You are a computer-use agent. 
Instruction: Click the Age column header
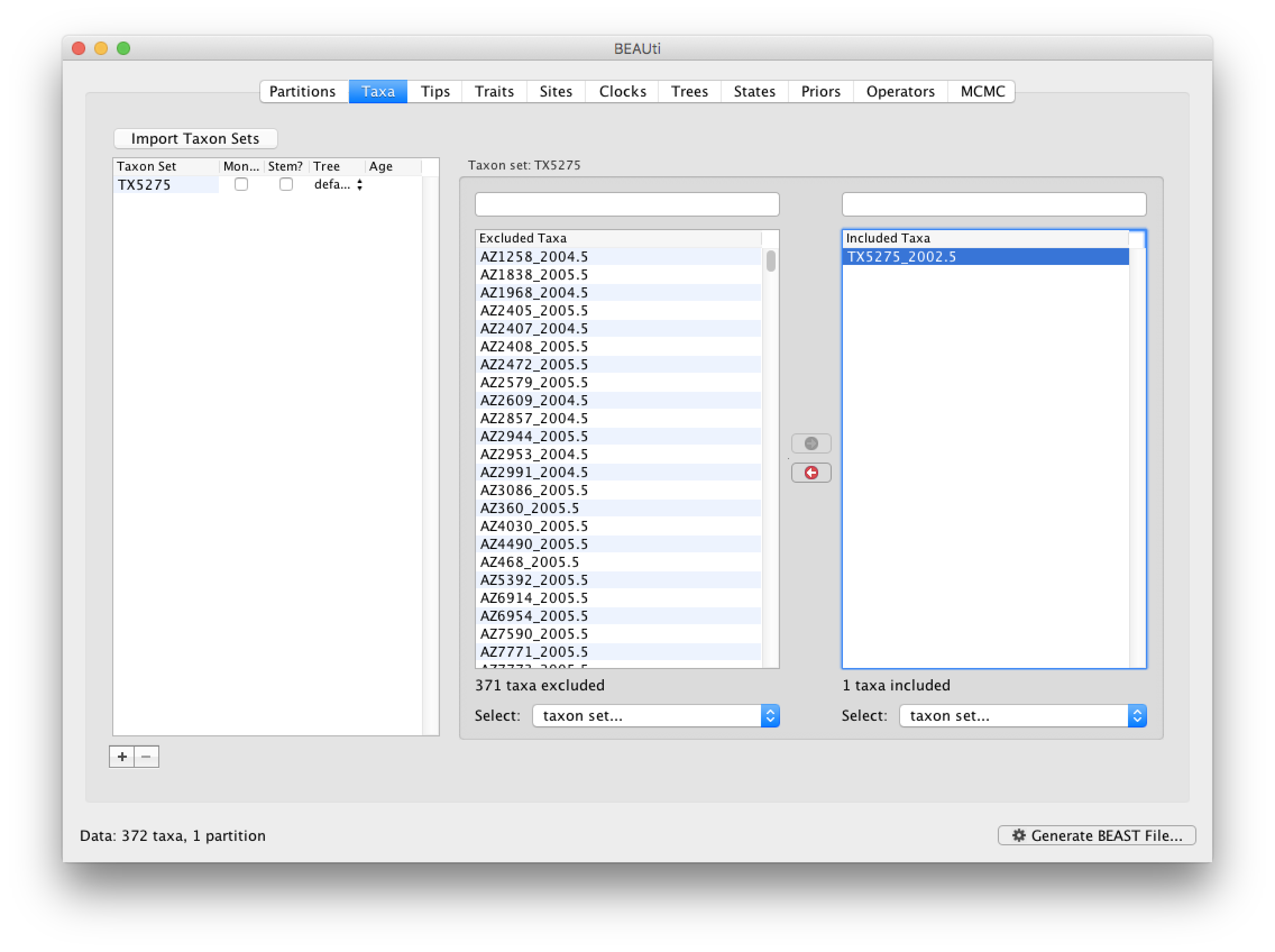pos(393,167)
